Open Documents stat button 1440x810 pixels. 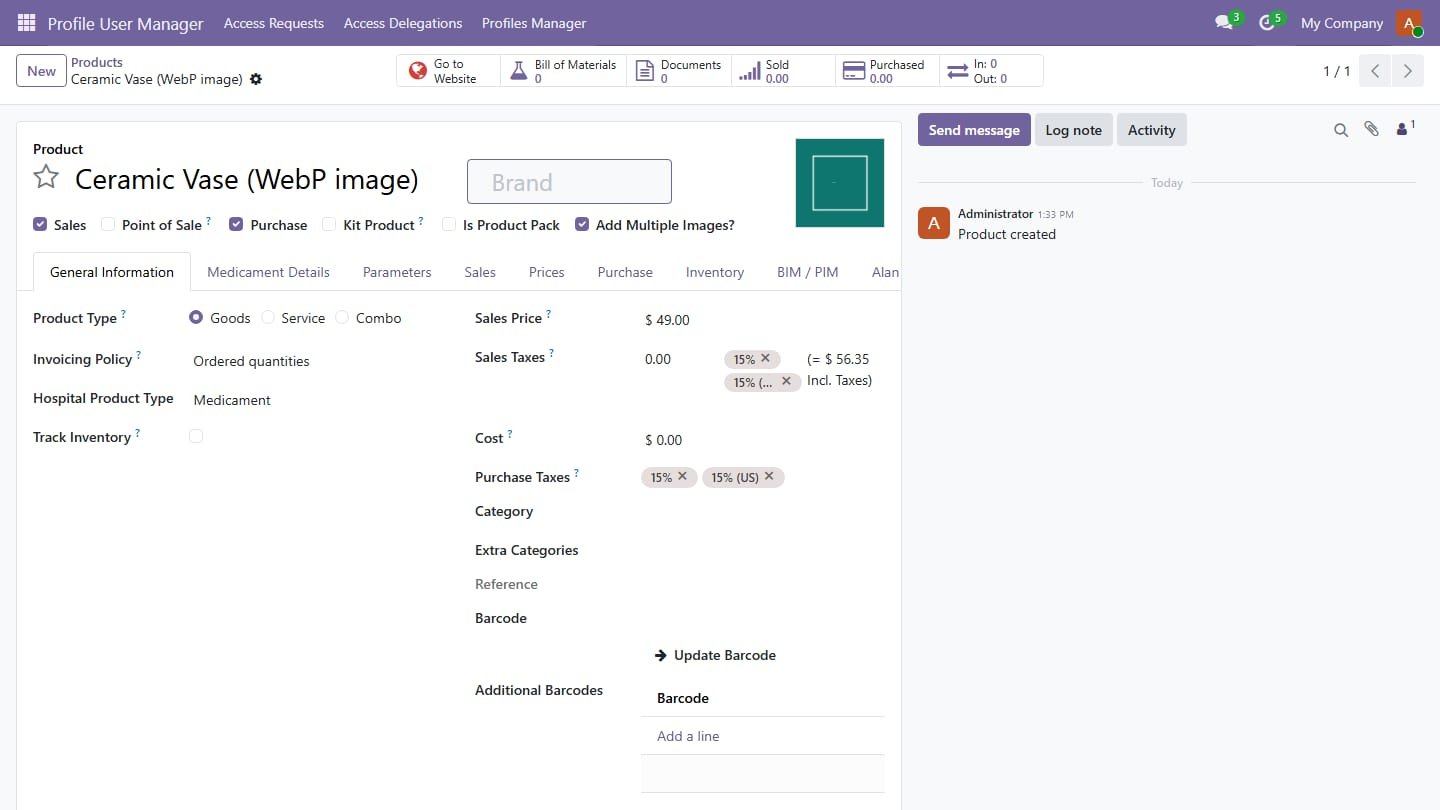pos(680,71)
